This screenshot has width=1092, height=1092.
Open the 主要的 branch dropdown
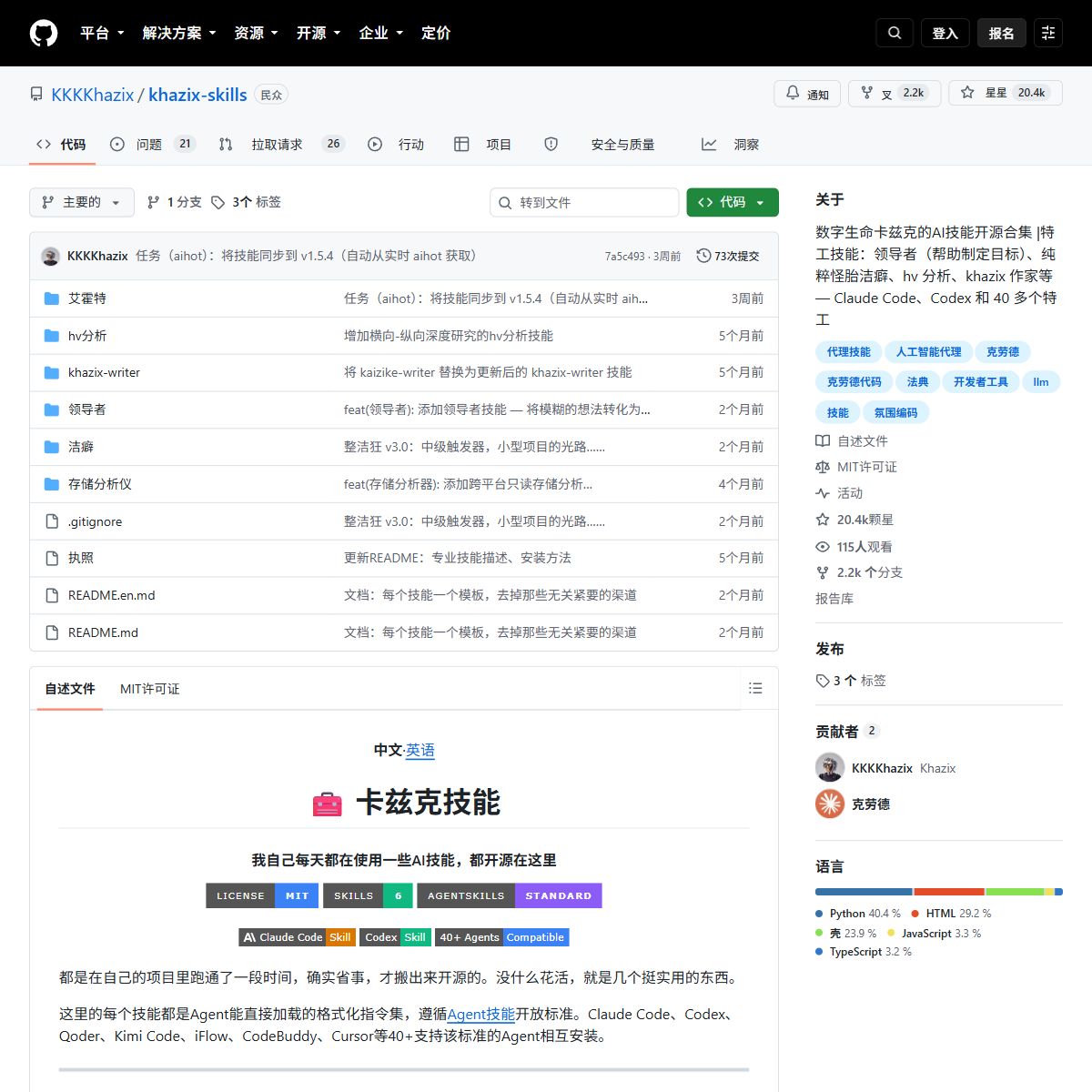point(82,202)
